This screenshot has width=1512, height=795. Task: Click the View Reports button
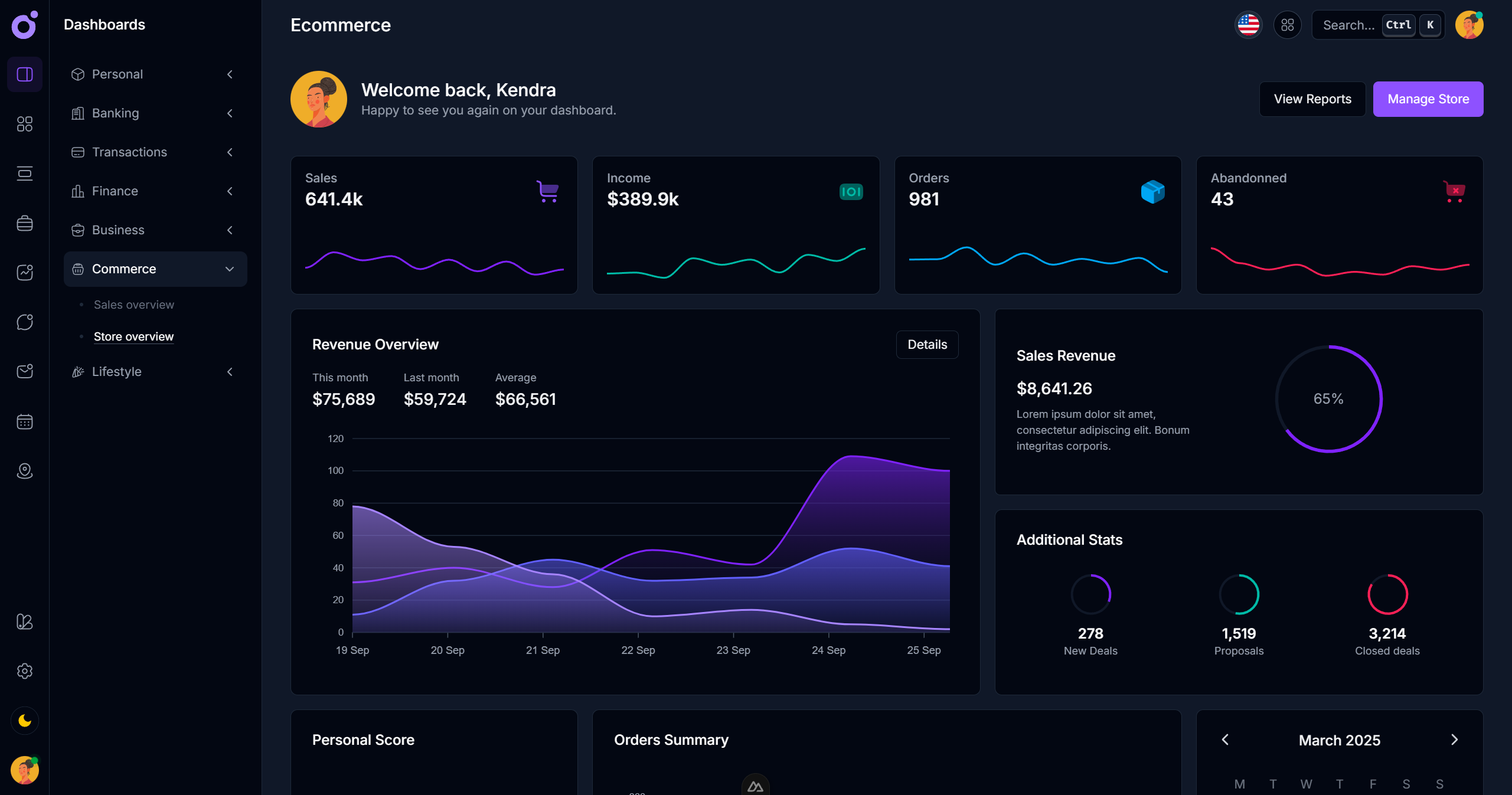point(1312,99)
